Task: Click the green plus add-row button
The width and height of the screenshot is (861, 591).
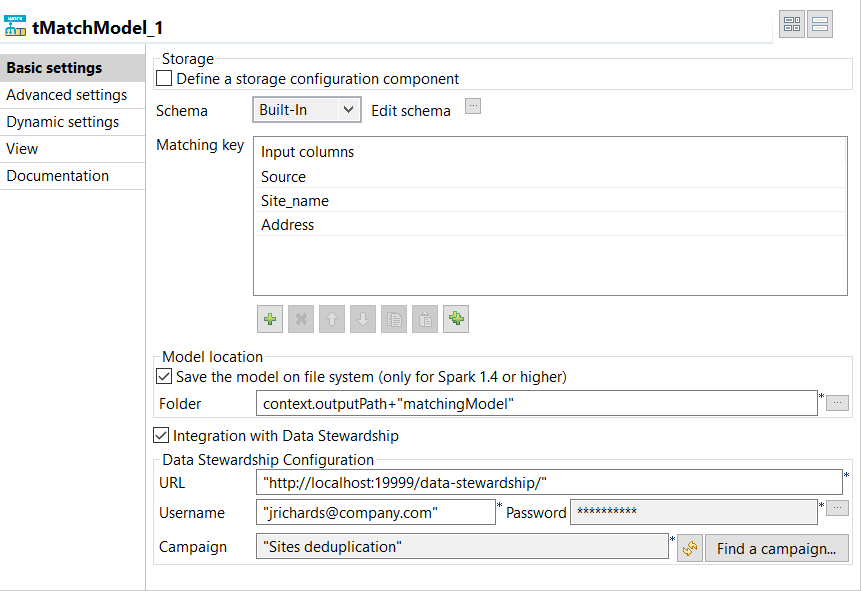Action: click(269, 320)
